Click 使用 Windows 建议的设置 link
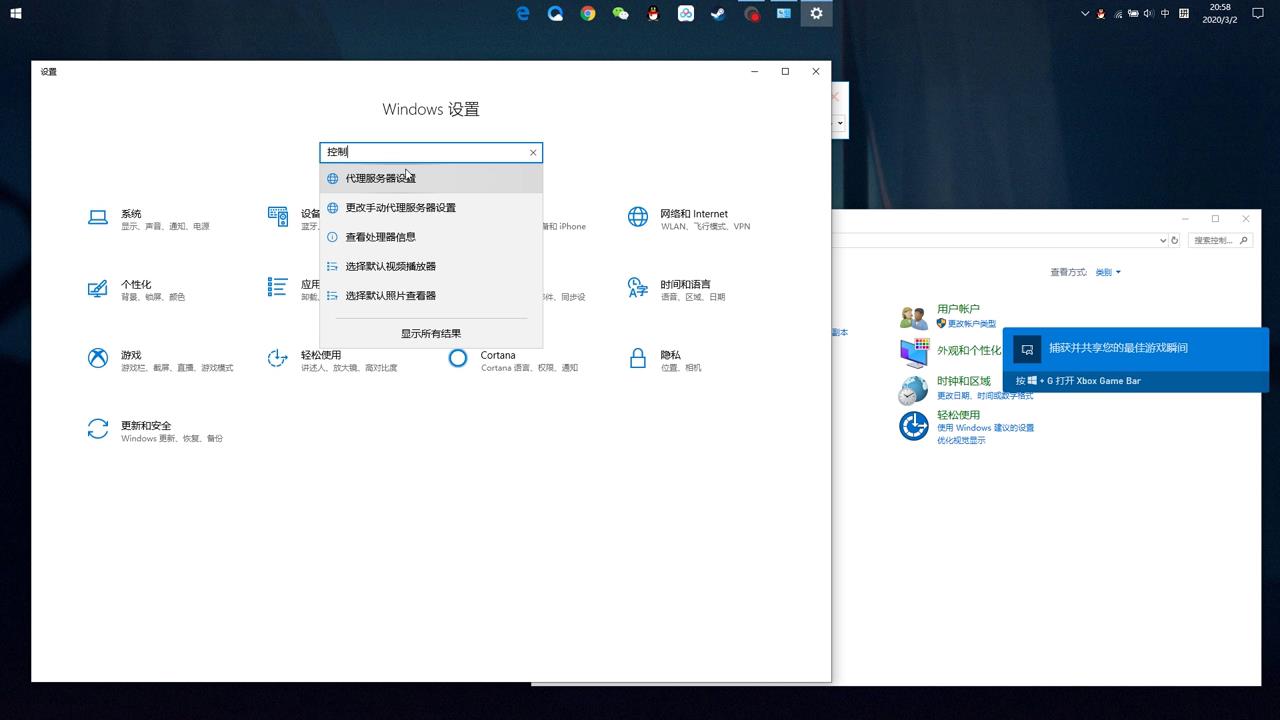 point(985,428)
